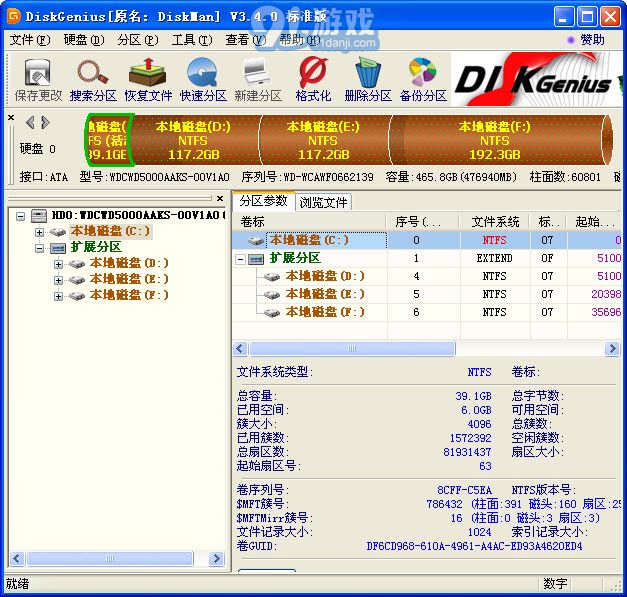Open the 文件(F) menu
Image resolution: width=627 pixels, height=597 pixels.
pos(30,40)
